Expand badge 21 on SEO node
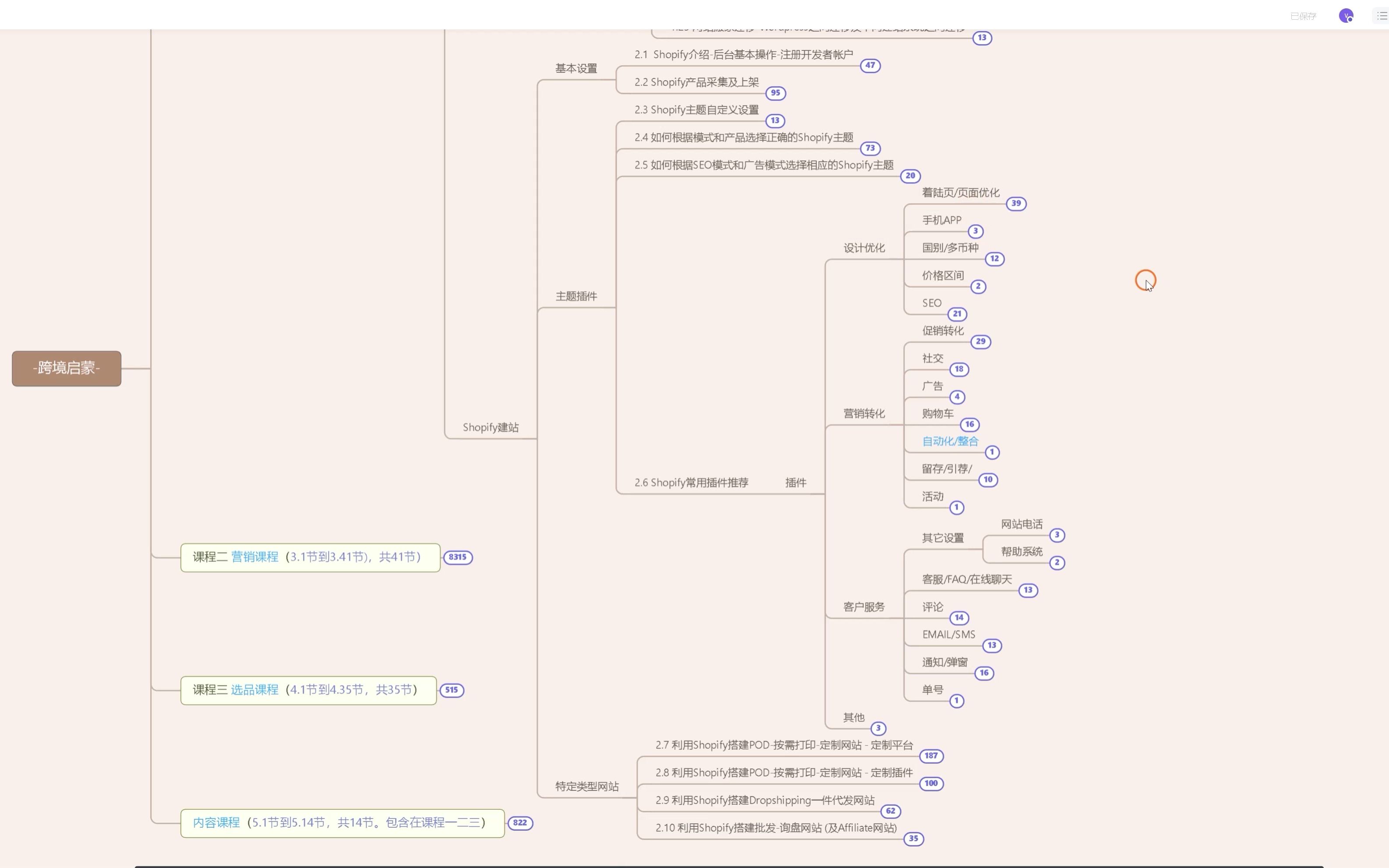The height and width of the screenshot is (868, 1389). pyautogui.click(x=957, y=314)
